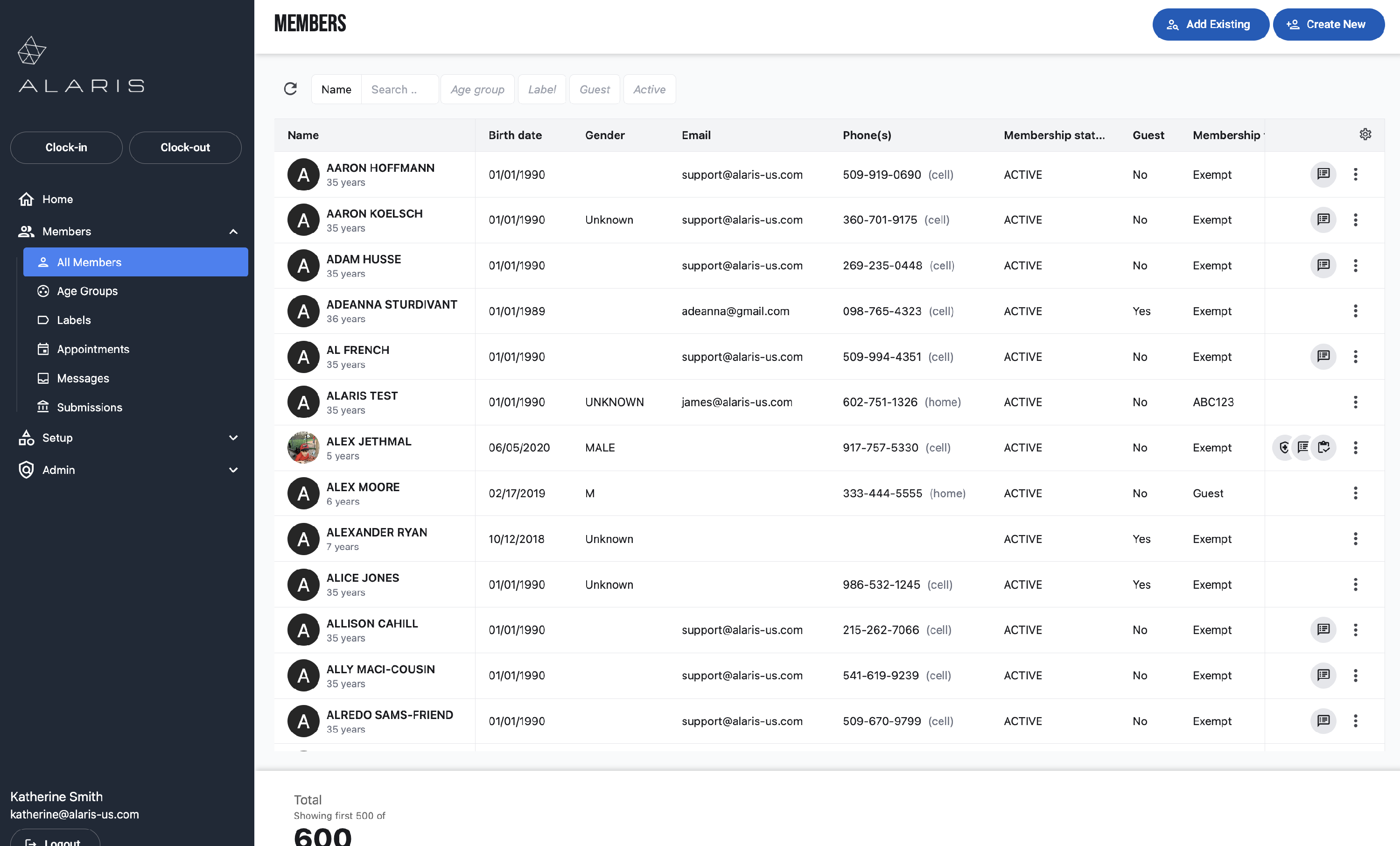Go to Age Groups in sidebar
Image resolution: width=1400 pixels, height=846 pixels.
(87, 291)
